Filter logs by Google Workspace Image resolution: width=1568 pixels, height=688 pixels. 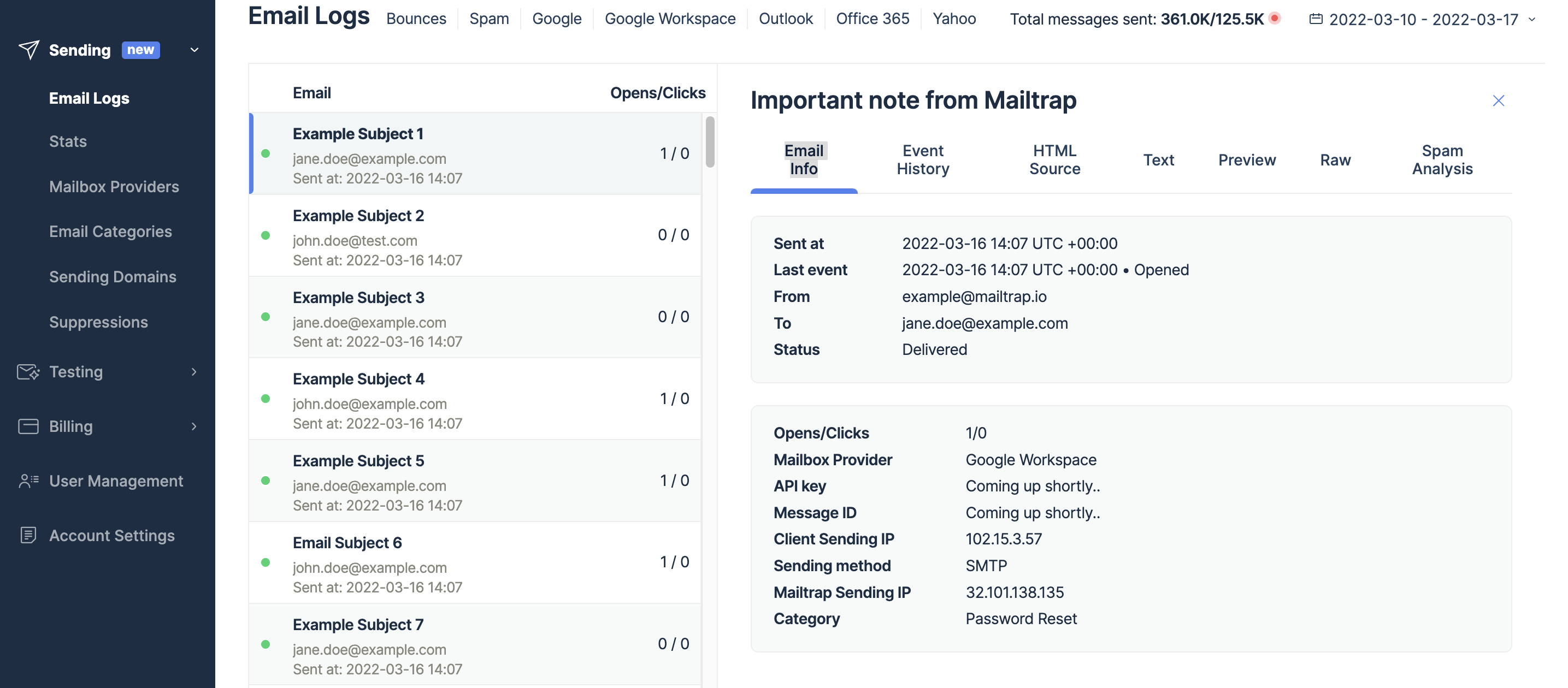coord(670,19)
